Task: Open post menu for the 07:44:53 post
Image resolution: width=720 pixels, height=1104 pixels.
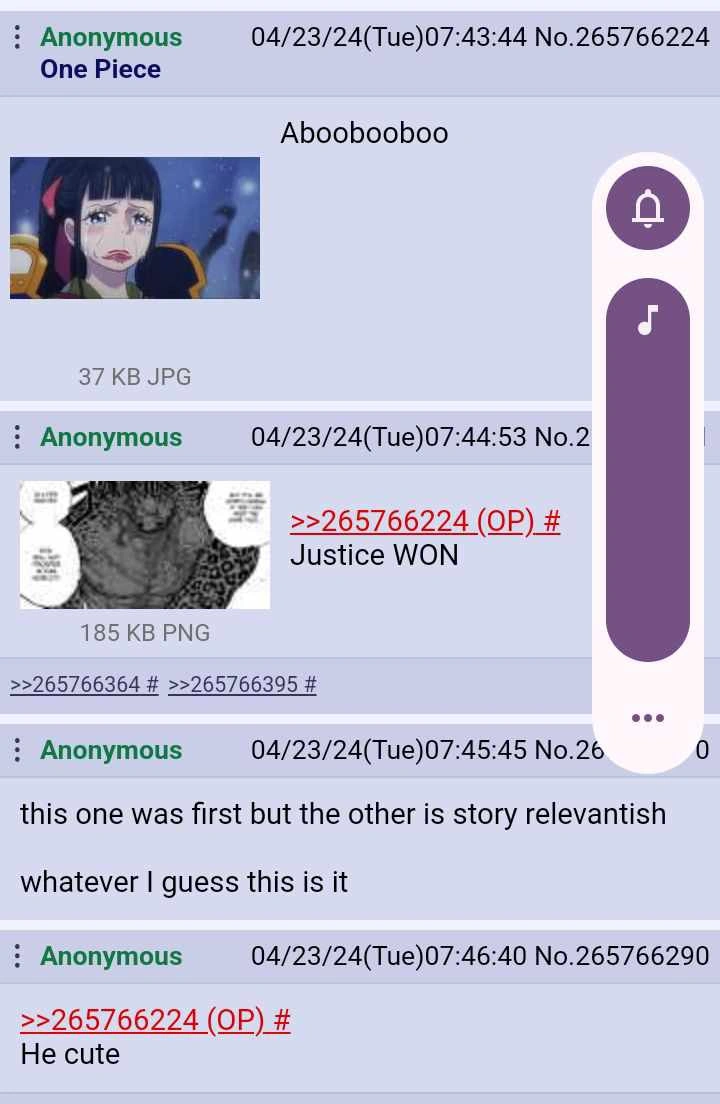Action: pos(18,437)
